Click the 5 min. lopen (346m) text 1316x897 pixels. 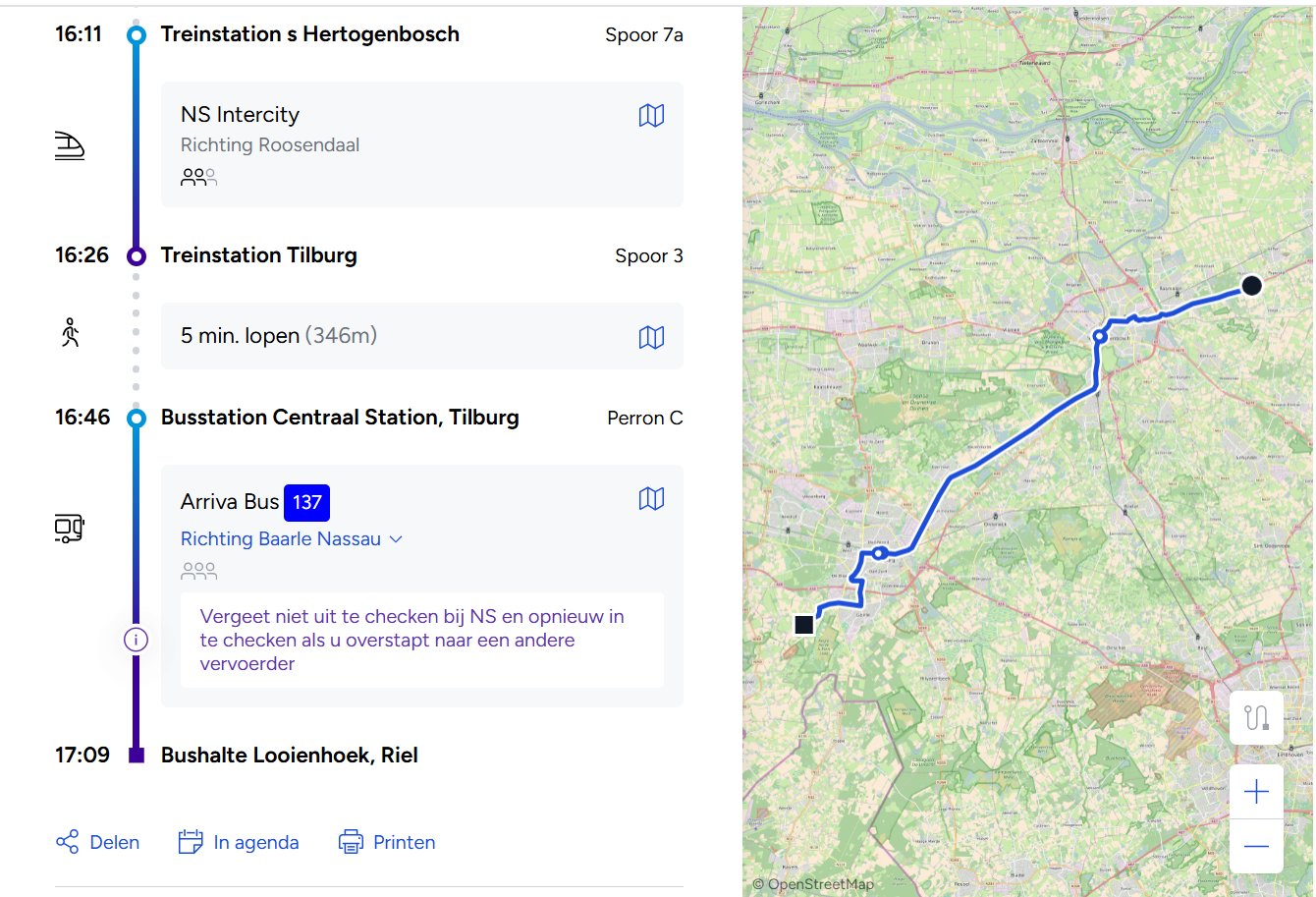tap(279, 336)
